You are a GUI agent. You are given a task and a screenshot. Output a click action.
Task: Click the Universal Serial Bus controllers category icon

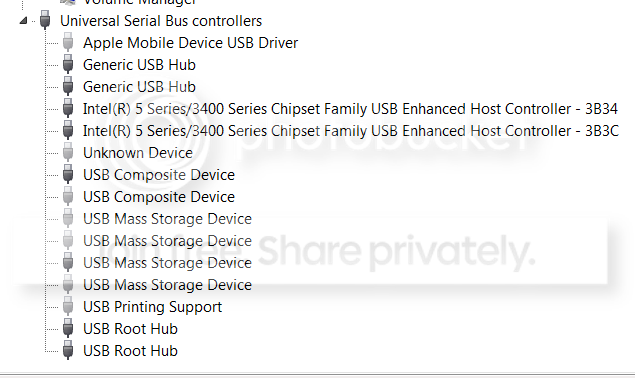(x=45, y=20)
